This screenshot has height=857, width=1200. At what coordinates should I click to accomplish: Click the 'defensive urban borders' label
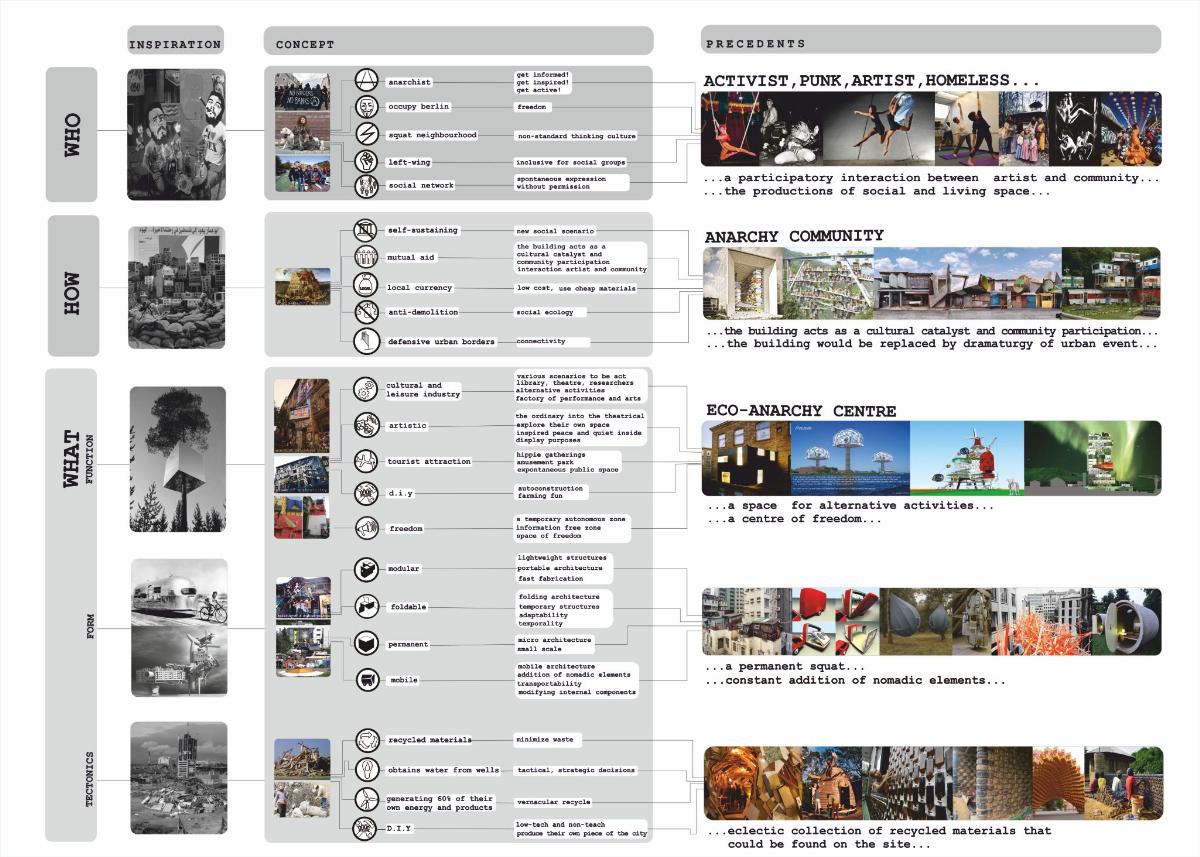point(441,342)
